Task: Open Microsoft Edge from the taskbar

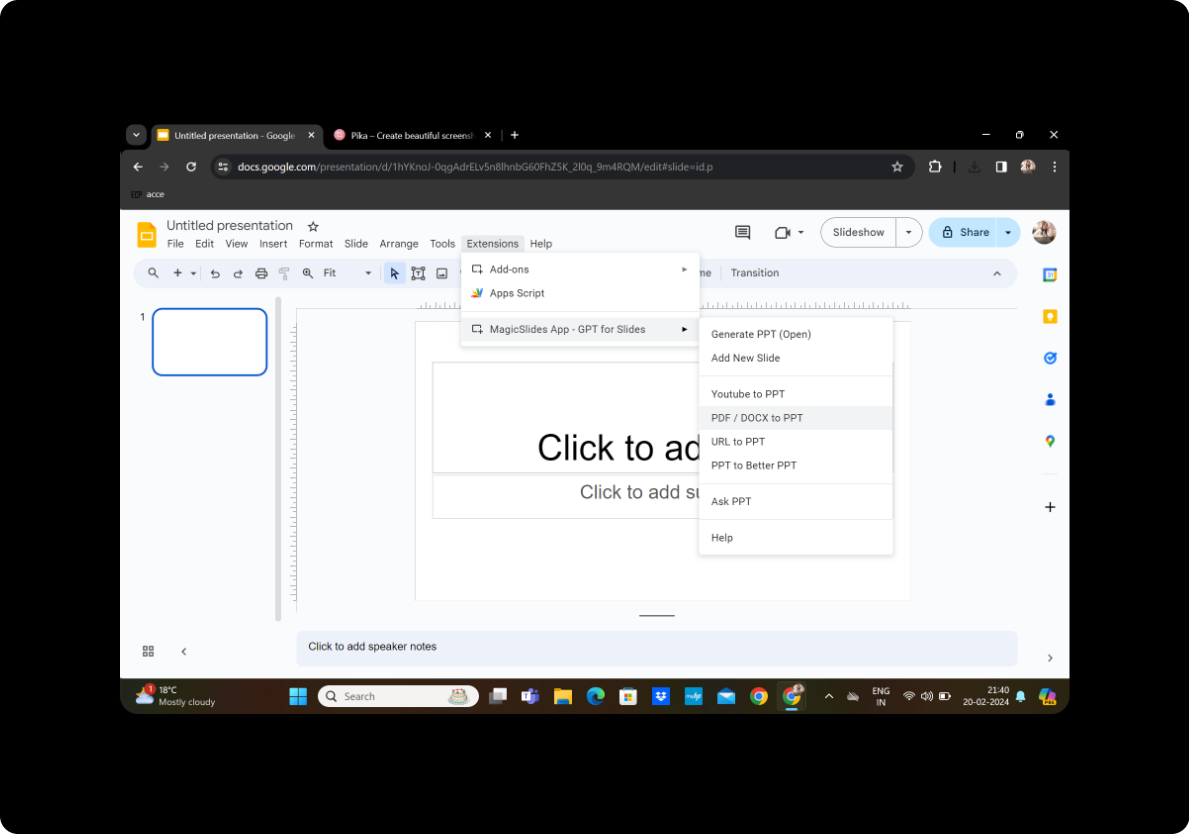Action: pyautogui.click(x=595, y=696)
